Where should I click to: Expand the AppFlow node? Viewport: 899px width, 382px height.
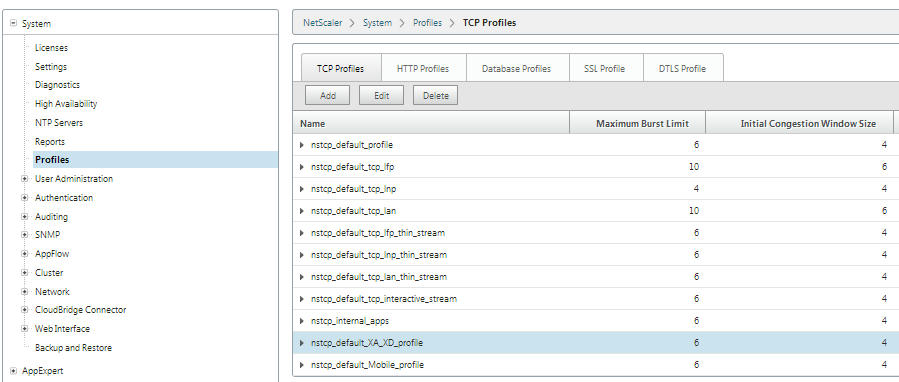coord(25,254)
